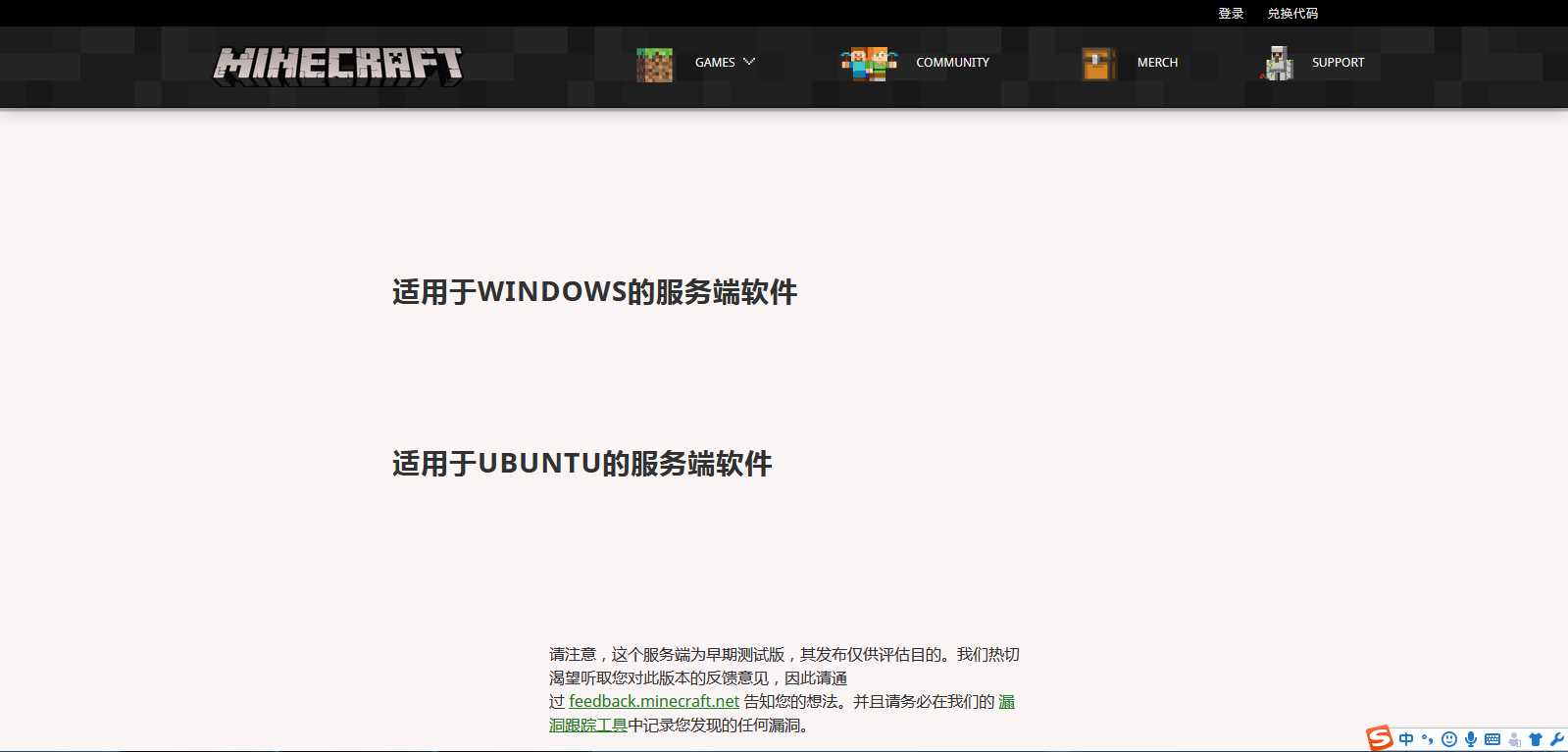This screenshot has width=1568, height=752.
Task: Toggle Chinese/English input mode (中)
Action: [x=1406, y=739]
